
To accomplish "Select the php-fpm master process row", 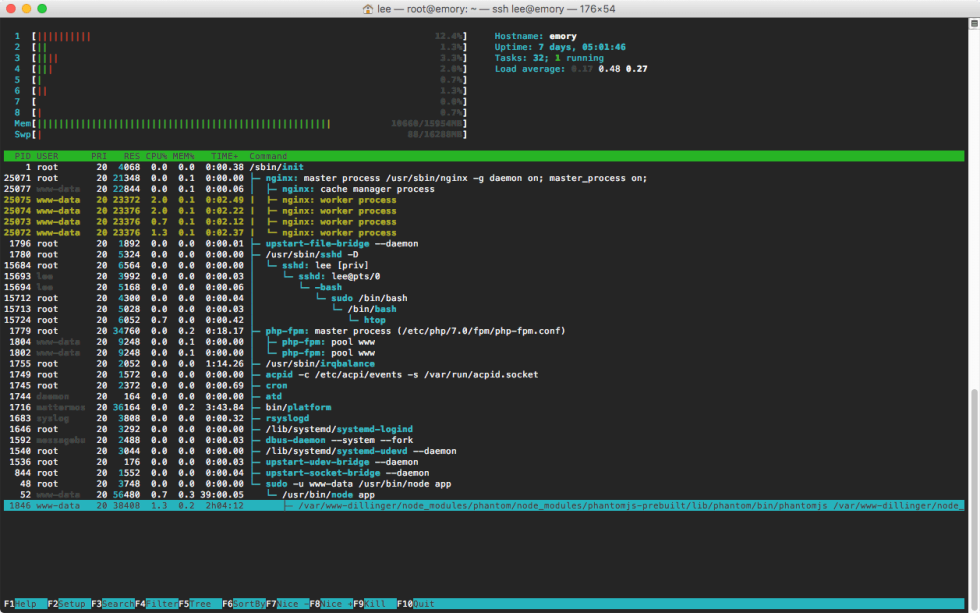I will 400,331.
